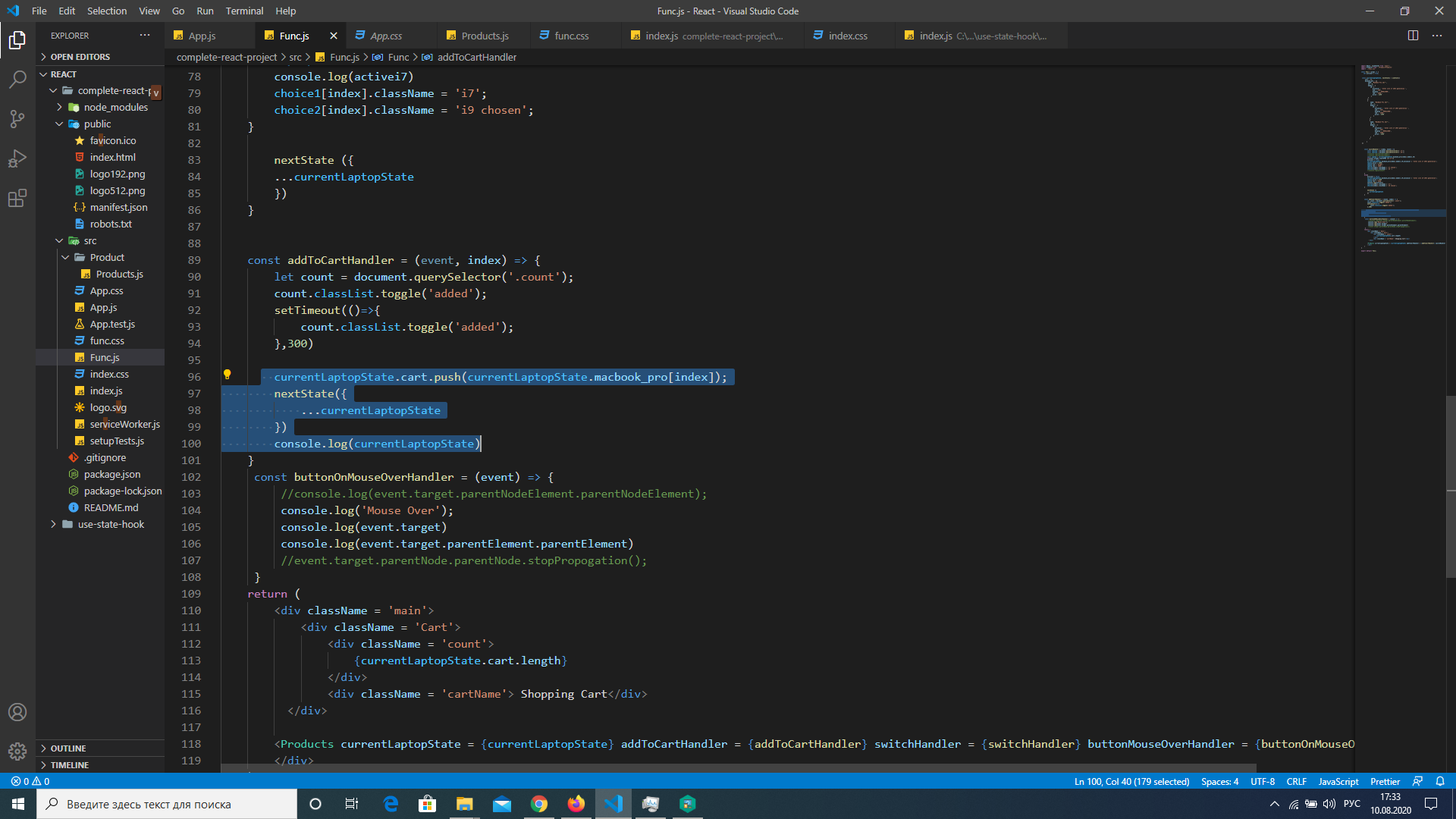Open notifications bell in status bar
The height and width of the screenshot is (819, 1456).
[1440, 781]
